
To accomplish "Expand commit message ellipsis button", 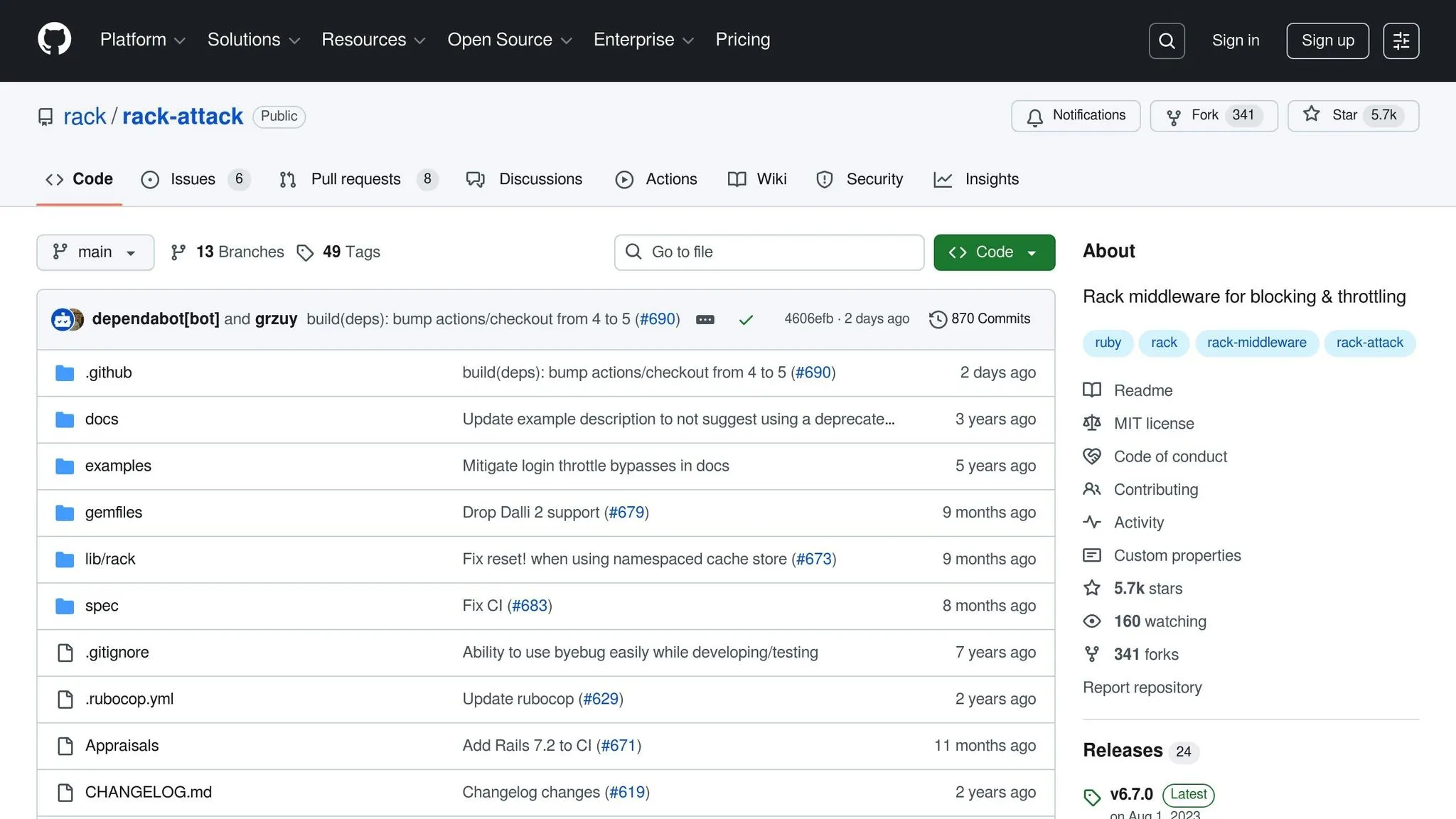I will 705,320.
